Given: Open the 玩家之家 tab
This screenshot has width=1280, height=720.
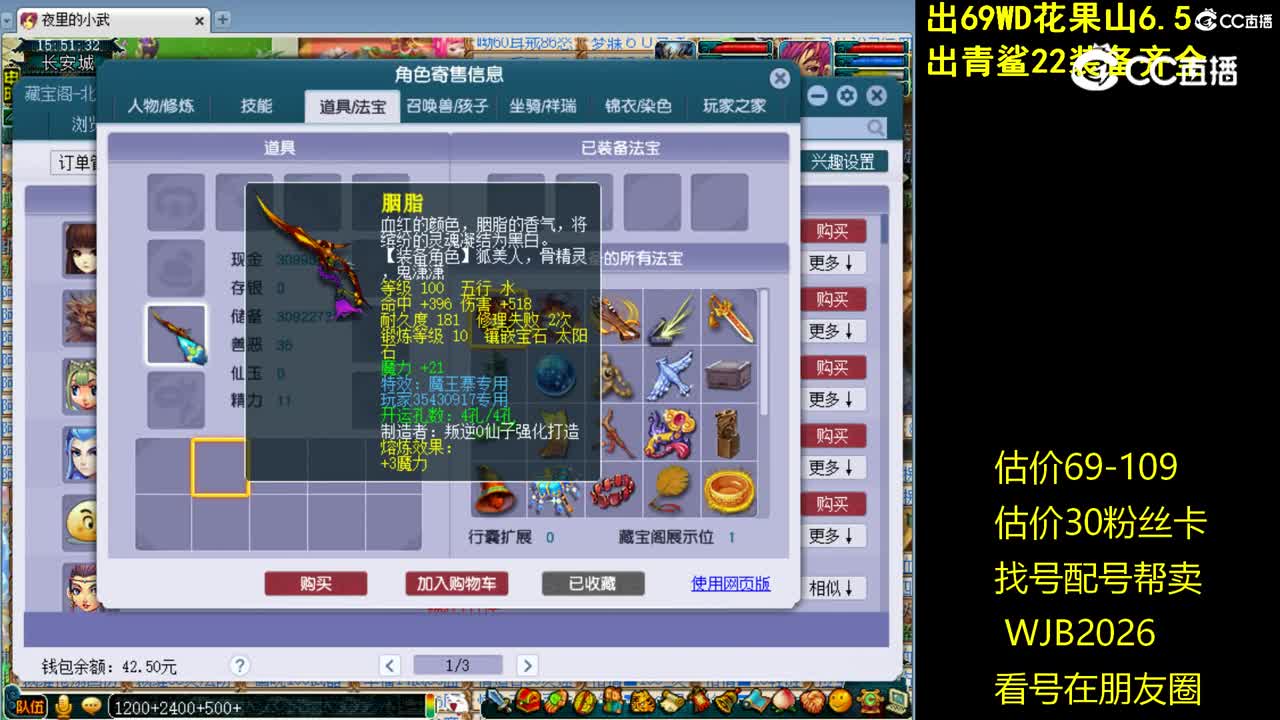Looking at the screenshot, I should tap(734, 106).
